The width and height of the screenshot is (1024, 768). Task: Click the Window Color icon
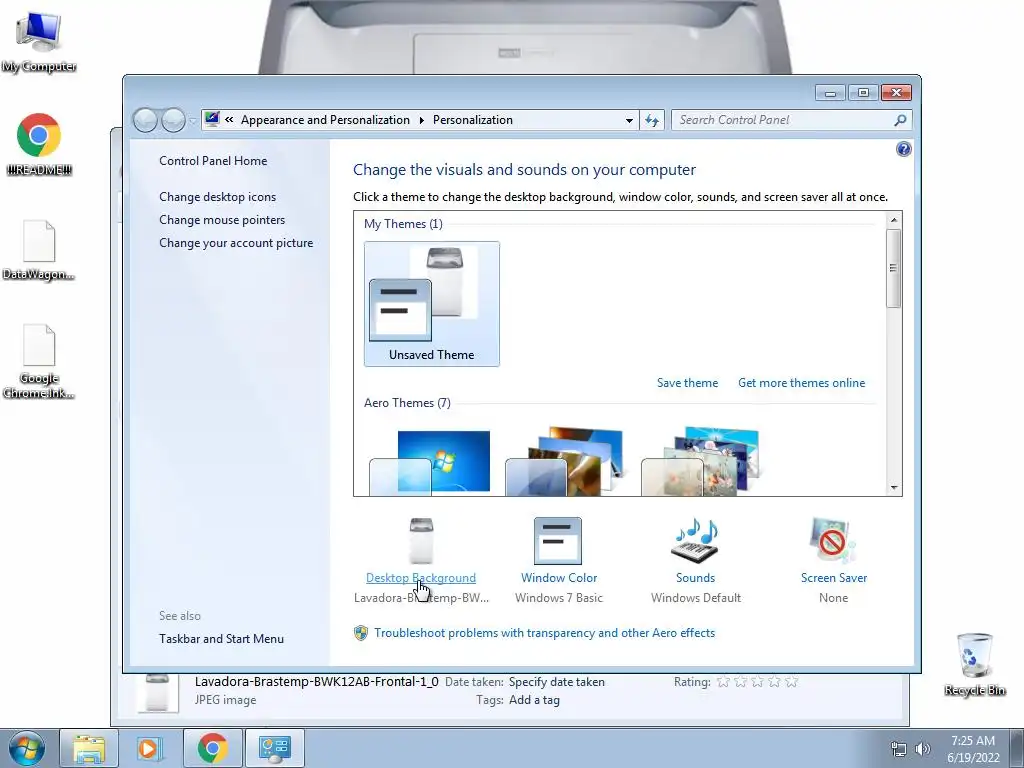coord(558,541)
